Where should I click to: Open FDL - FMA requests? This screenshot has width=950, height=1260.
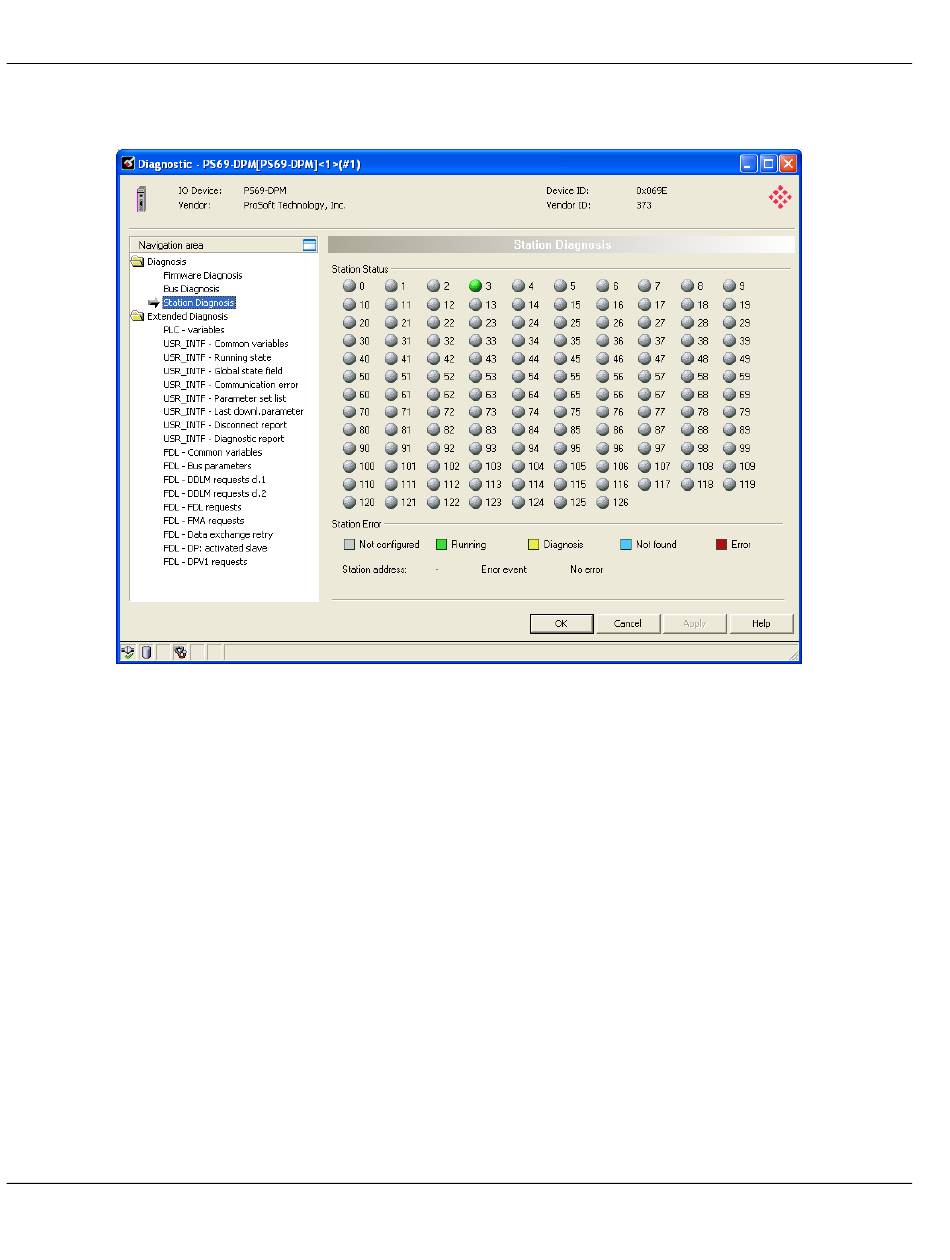point(204,521)
